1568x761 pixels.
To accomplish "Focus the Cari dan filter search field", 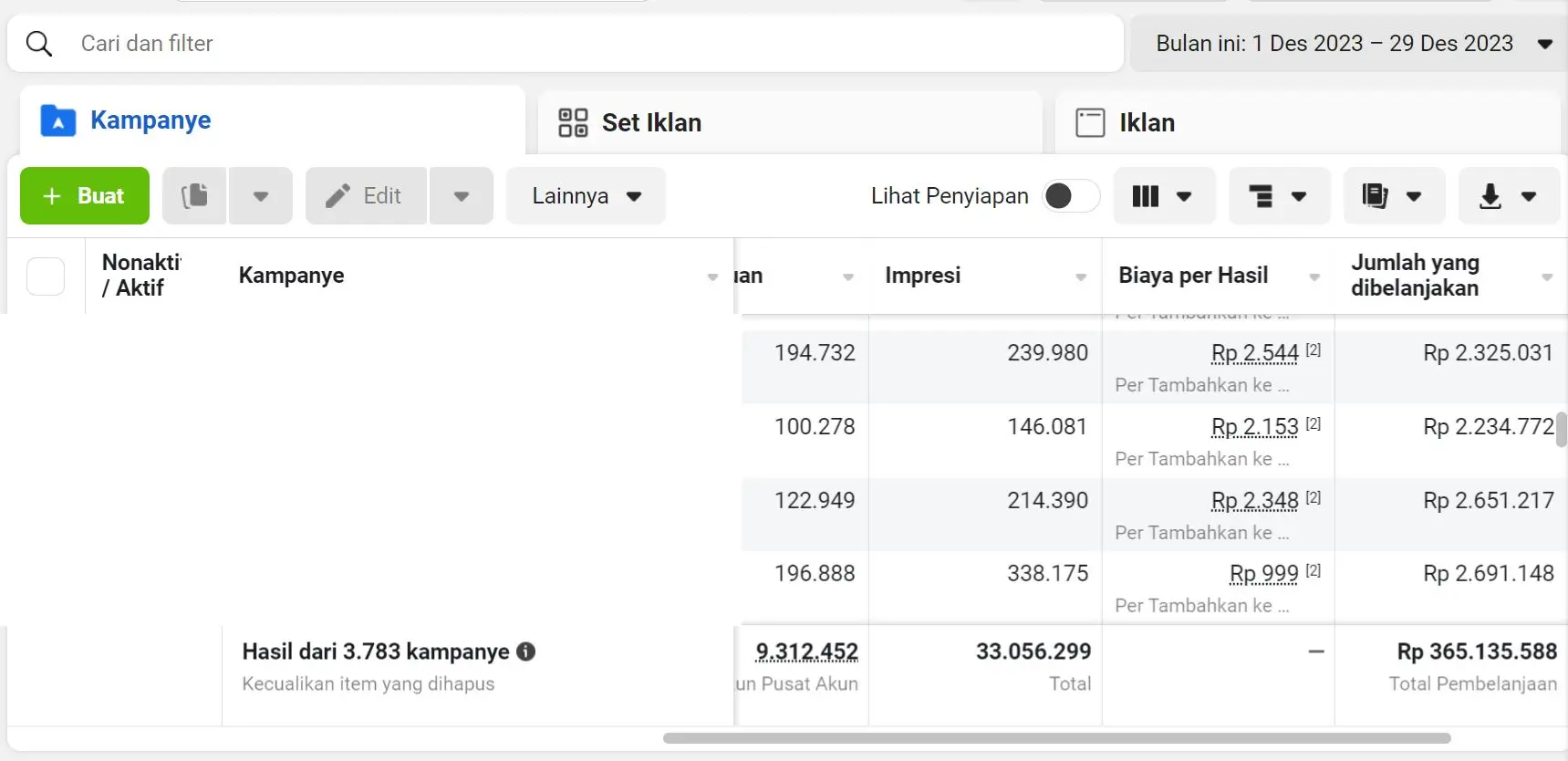I will click(x=566, y=44).
